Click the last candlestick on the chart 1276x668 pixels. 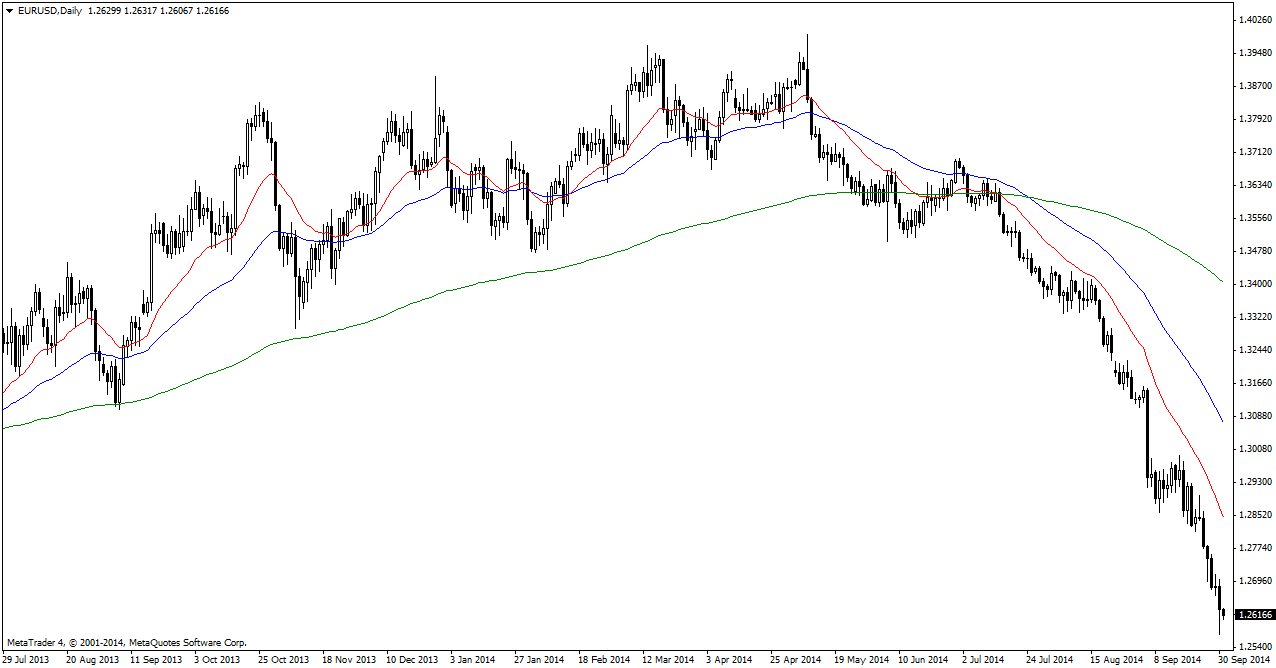1224,612
